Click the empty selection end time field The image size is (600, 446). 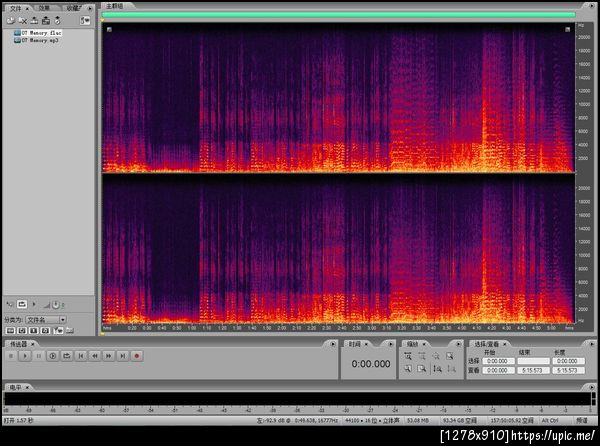point(533,361)
